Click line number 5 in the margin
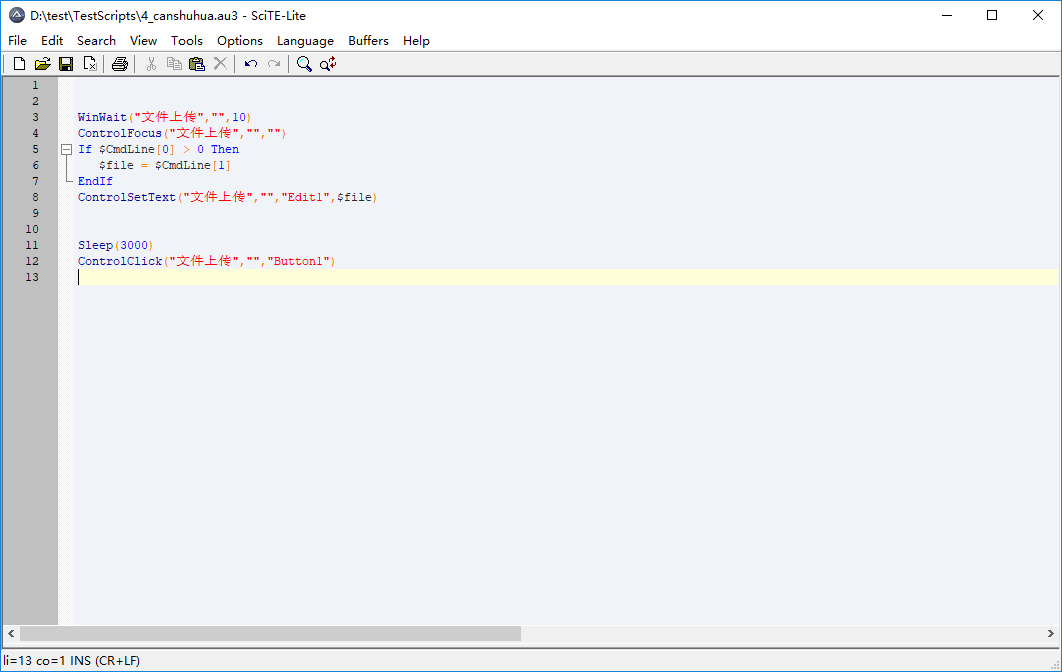The width and height of the screenshot is (1062, 672). click(35, 148)
